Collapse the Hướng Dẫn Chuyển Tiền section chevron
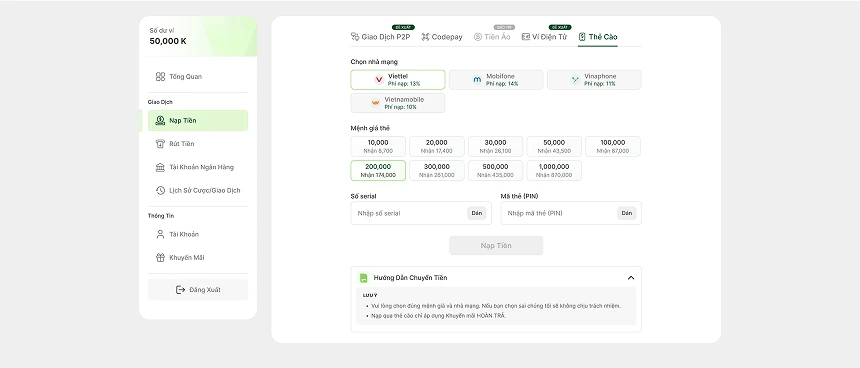The image size is (860, 368). [x=631, y=278]
